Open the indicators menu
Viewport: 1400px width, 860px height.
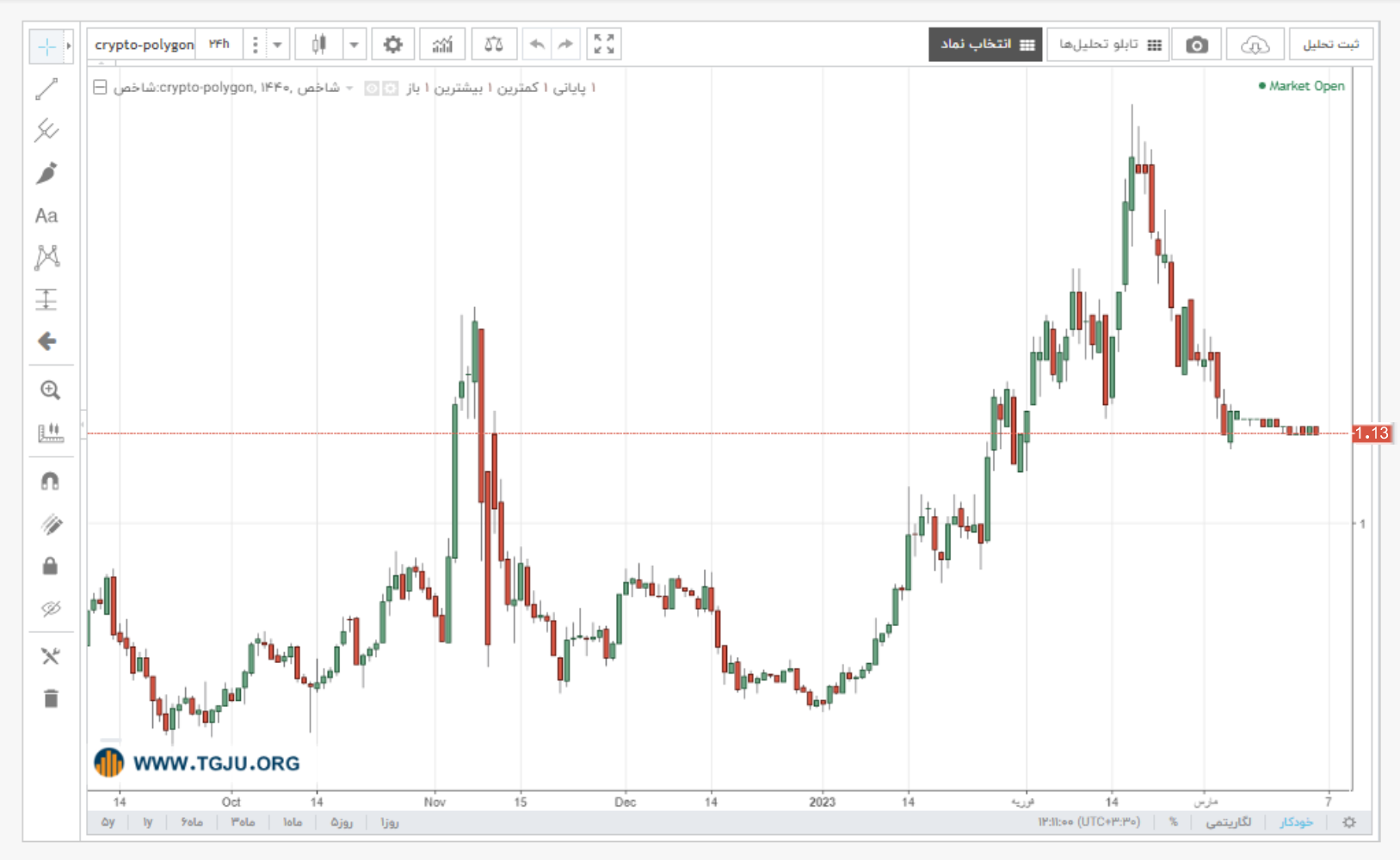[442, 45]
